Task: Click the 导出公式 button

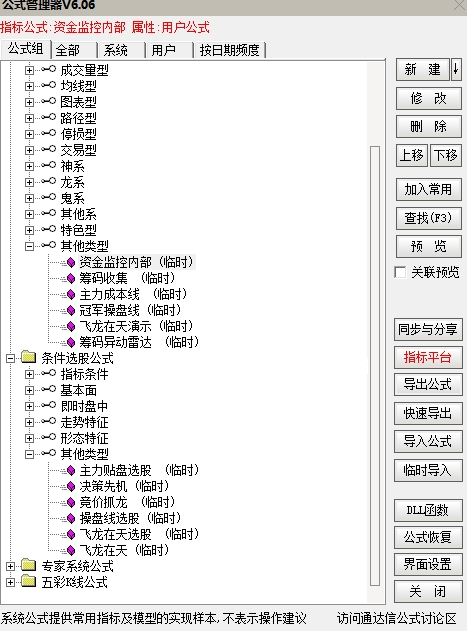Action: tap(428, 384)
